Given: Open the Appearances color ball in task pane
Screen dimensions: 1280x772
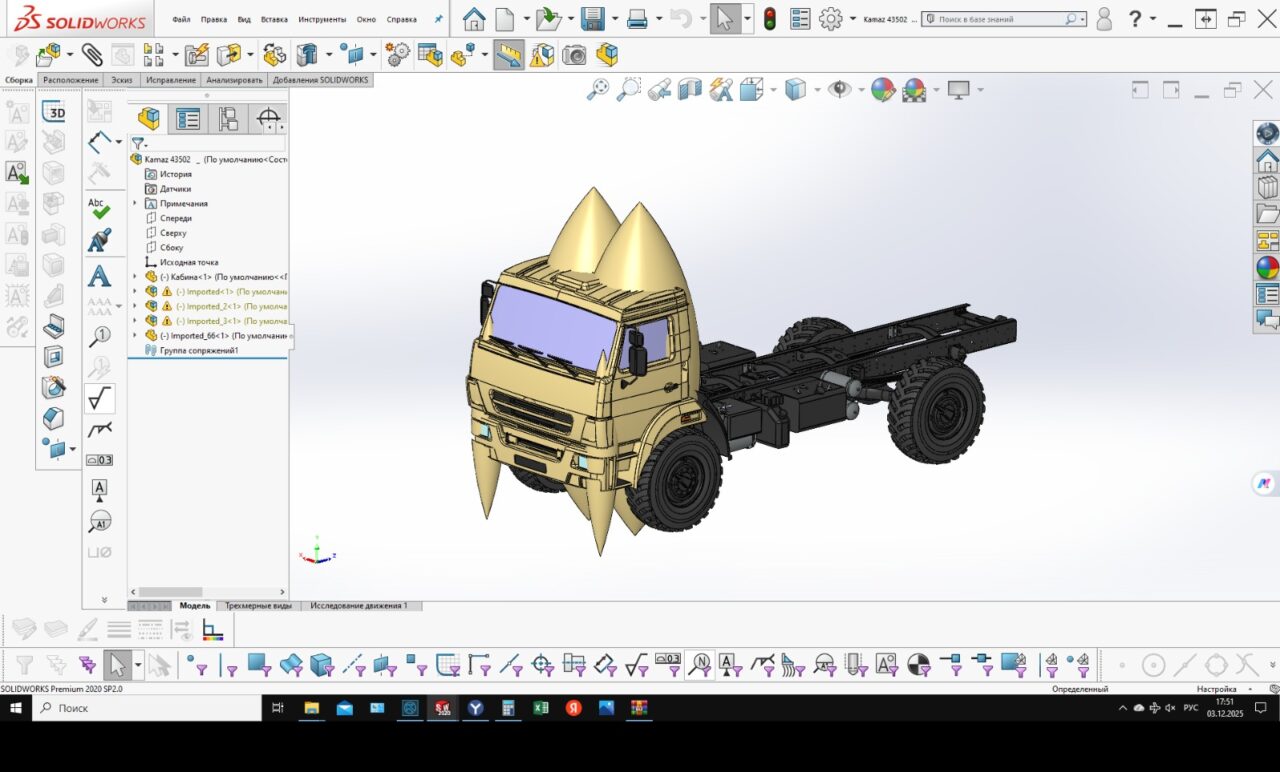Looking at the screenshot, I should tap(1267, 267).
